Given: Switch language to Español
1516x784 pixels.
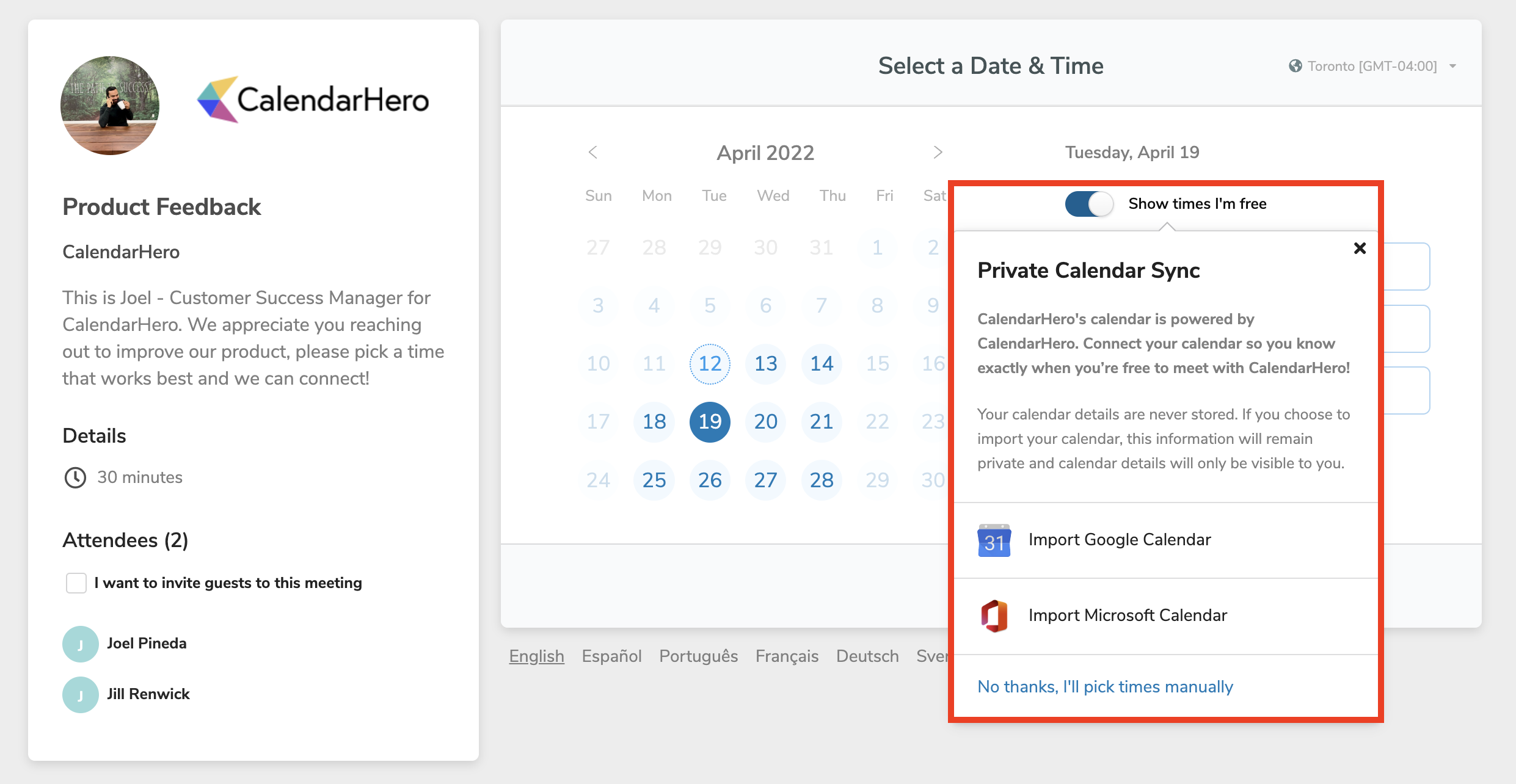Looking at the screenshot, I should [x=611, y=656].
